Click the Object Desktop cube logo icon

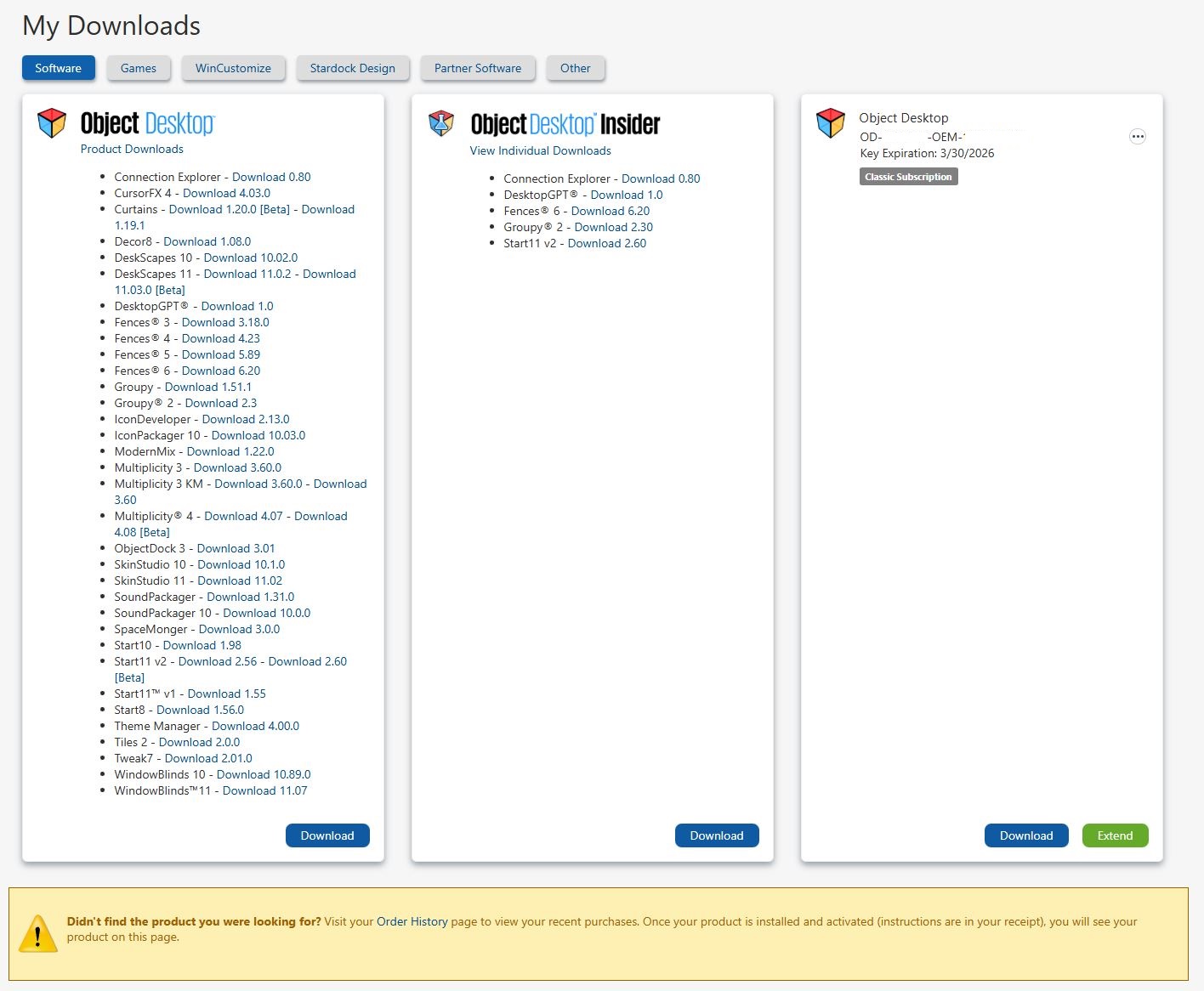coord(52,123)
